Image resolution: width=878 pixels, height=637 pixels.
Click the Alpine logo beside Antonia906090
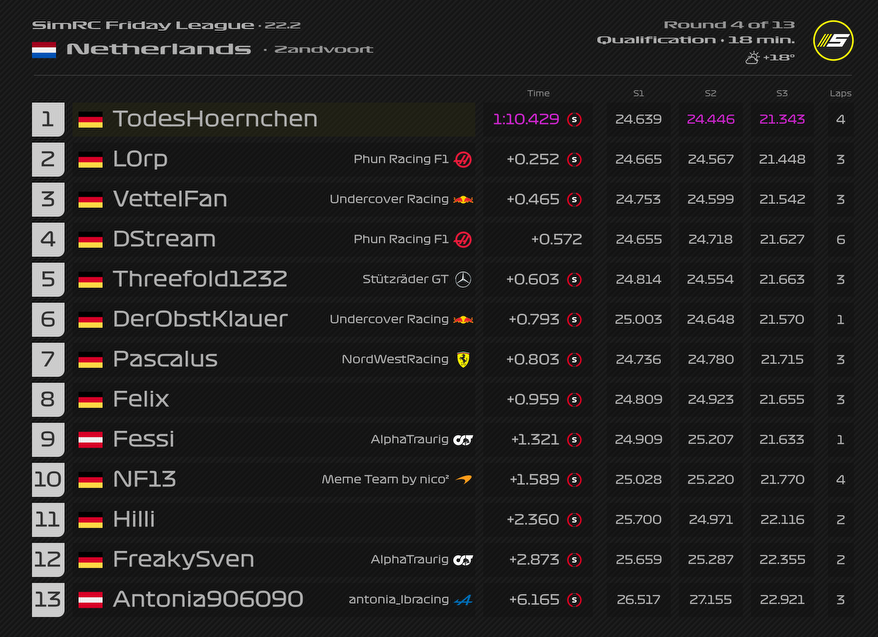click(x=463, y=599)
